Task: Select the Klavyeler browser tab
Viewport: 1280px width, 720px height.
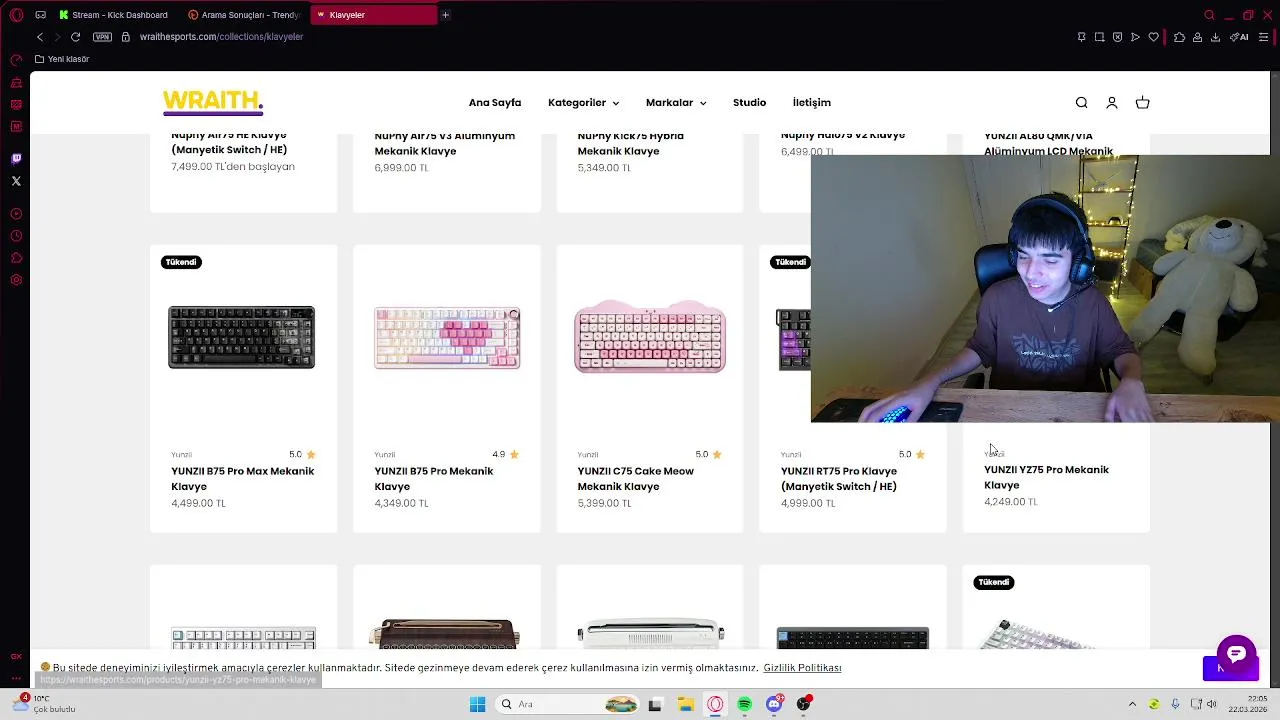Action: (x=373, y=15)
